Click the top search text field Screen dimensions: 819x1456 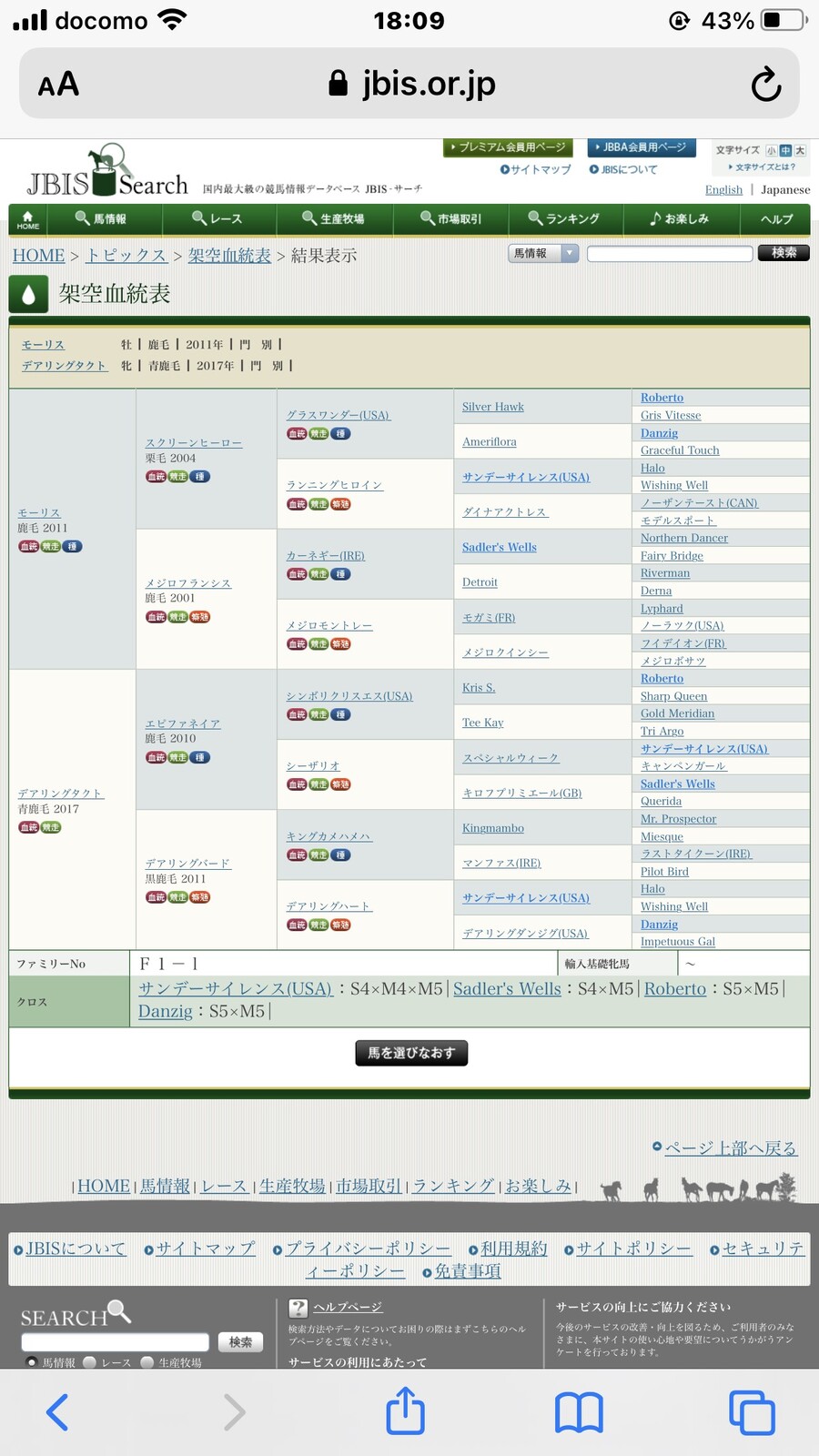point(669,253)
